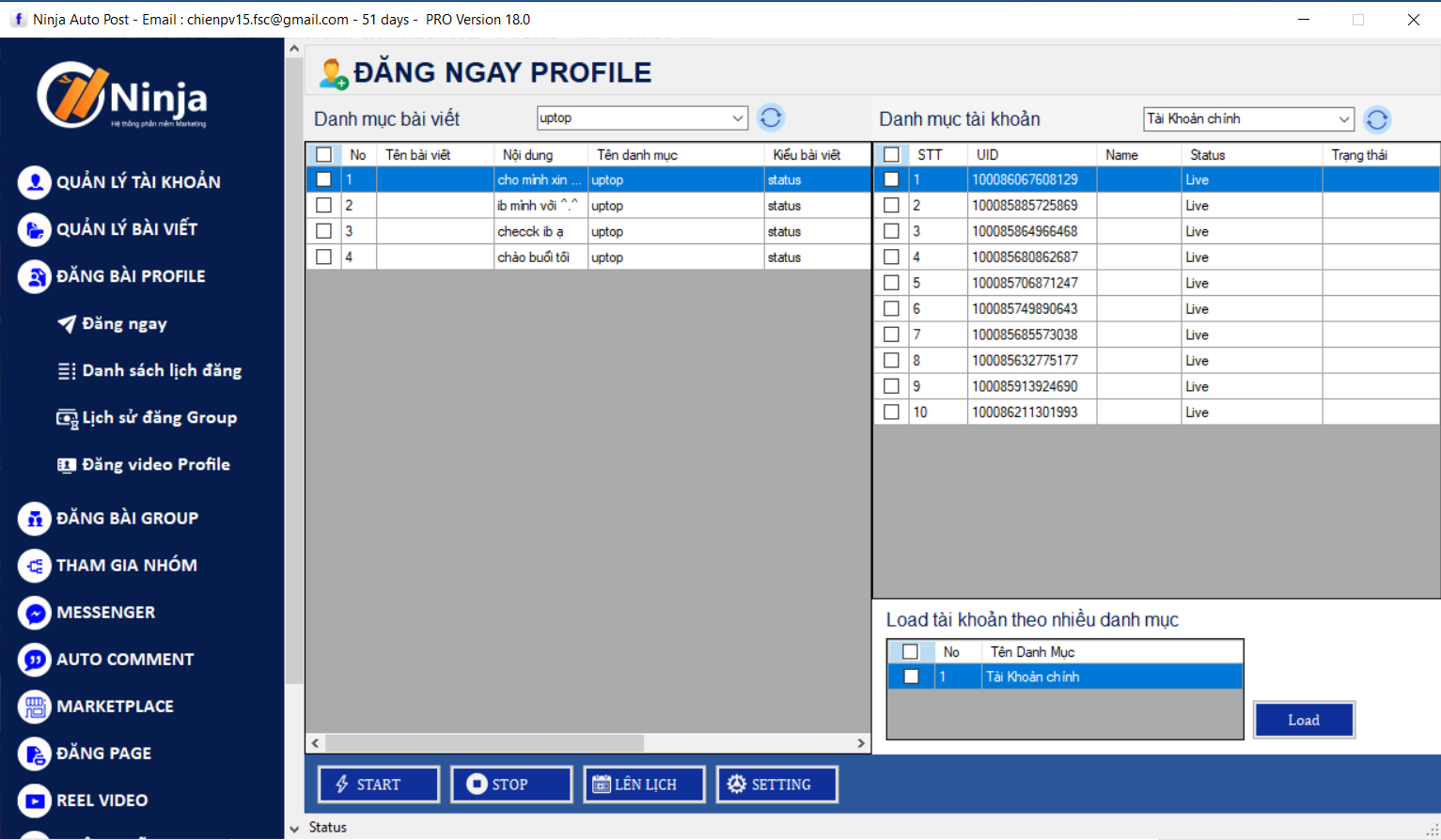Image resolution: width=1441 pixels, height=840 pixels.
Task: Check account 100086211301993
Action: click(892, 412)
